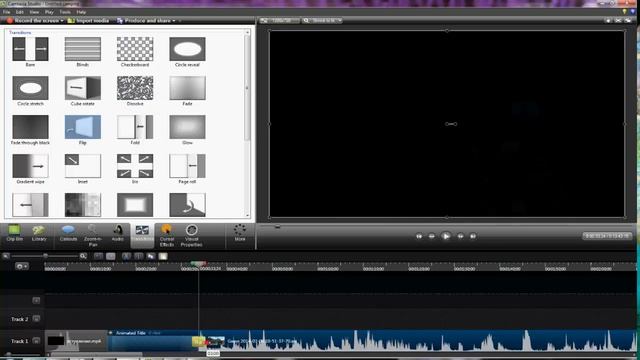Select the Iris transition

pos(135,166)
